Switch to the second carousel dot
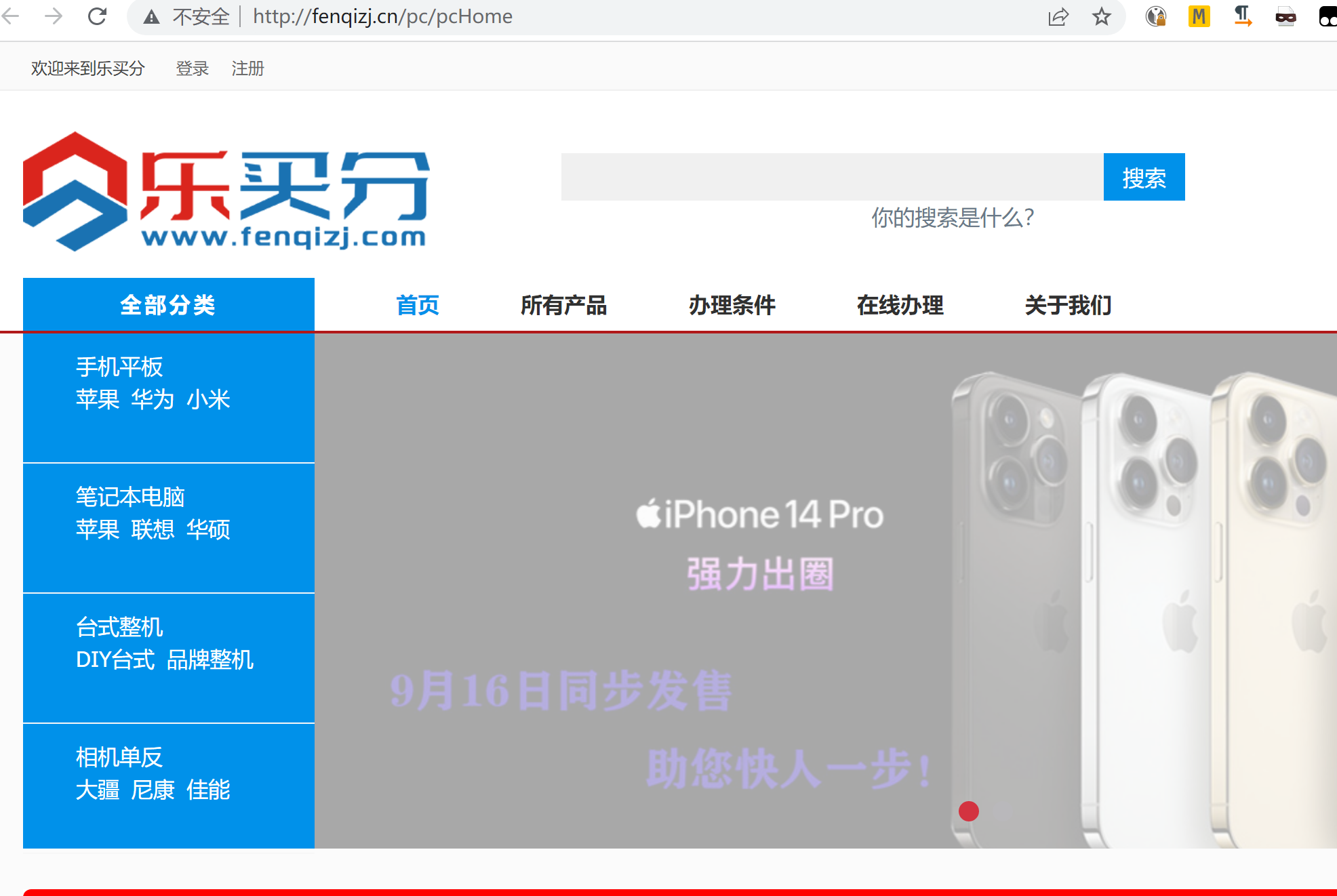 tap(1004, 811)
